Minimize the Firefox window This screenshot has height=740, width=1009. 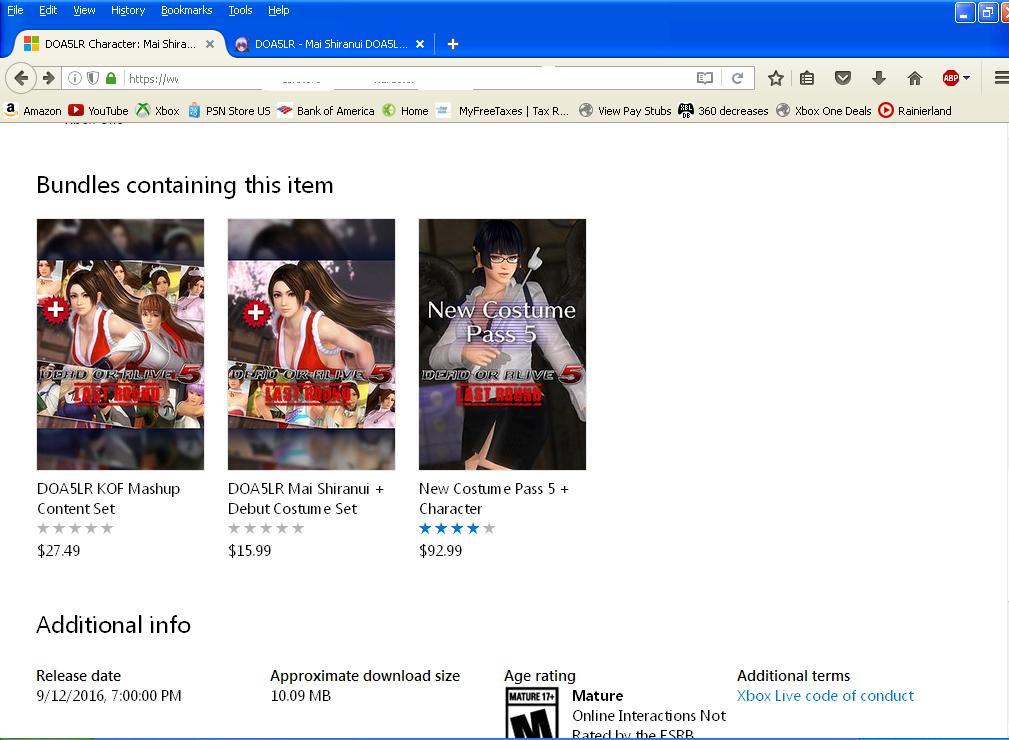pyautogui.click(x=965, y=12)
